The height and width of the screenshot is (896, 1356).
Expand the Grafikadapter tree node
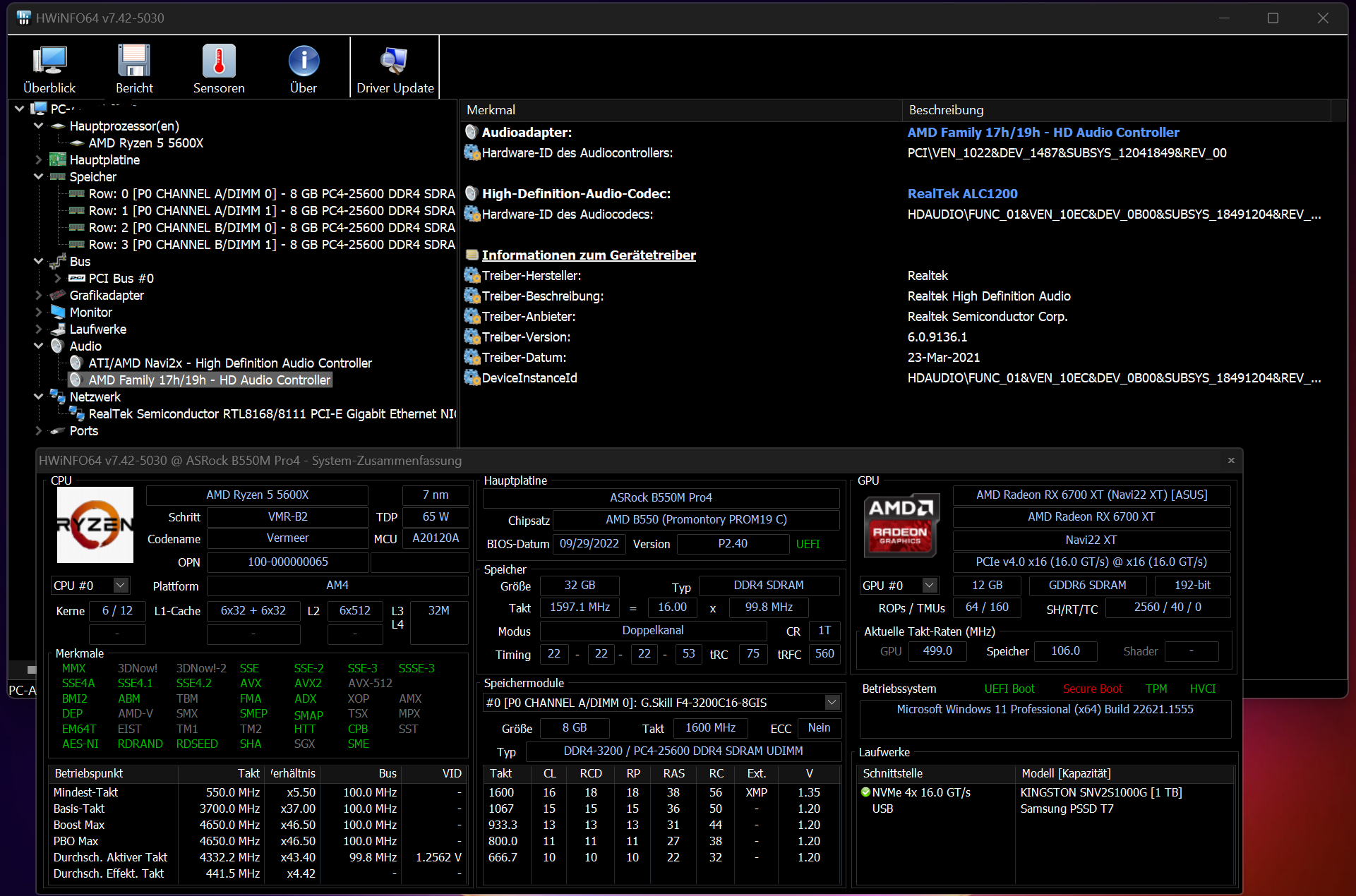coord(39,296)
